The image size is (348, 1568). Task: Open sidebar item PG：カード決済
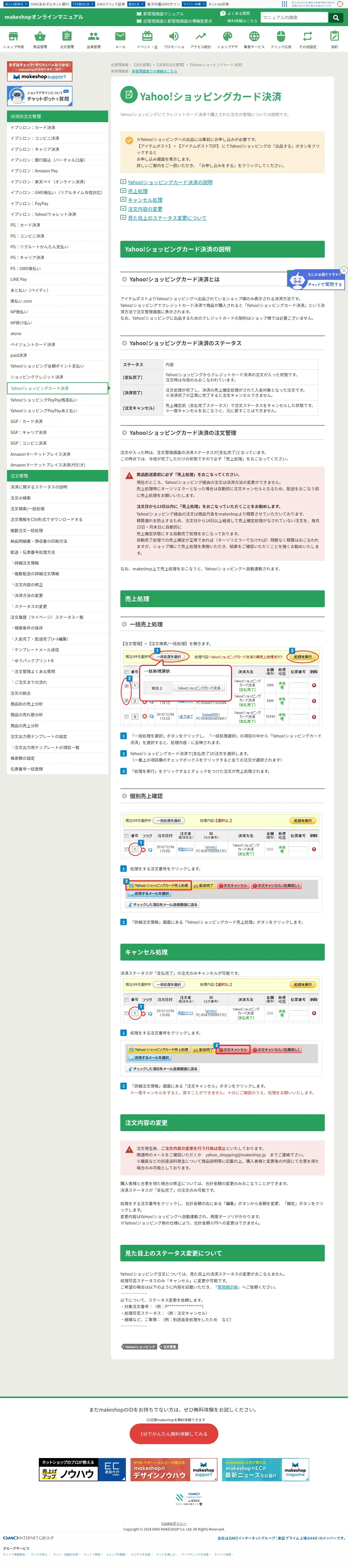[57, 225]
